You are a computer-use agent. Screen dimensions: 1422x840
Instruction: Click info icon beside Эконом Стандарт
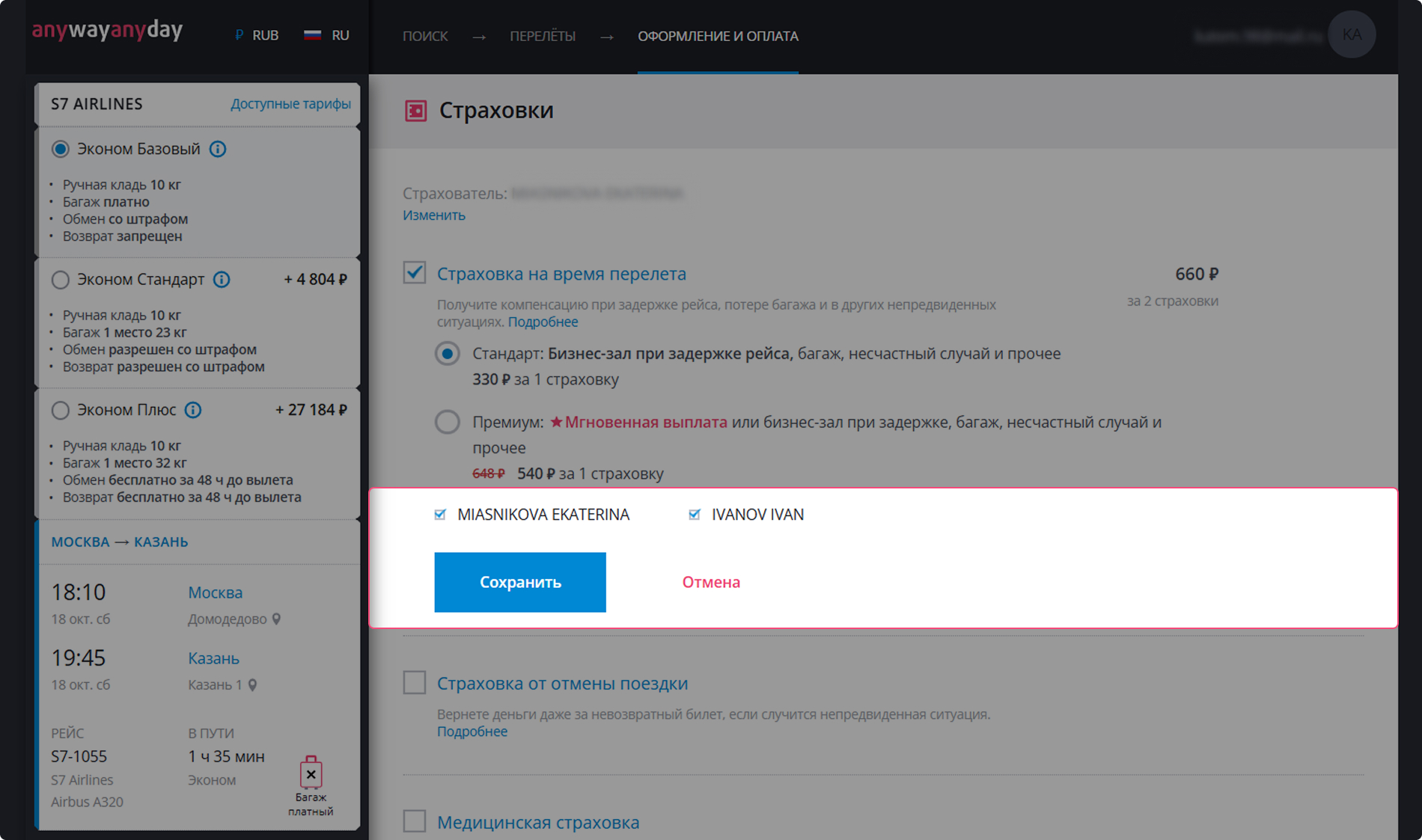coord(222,279)
